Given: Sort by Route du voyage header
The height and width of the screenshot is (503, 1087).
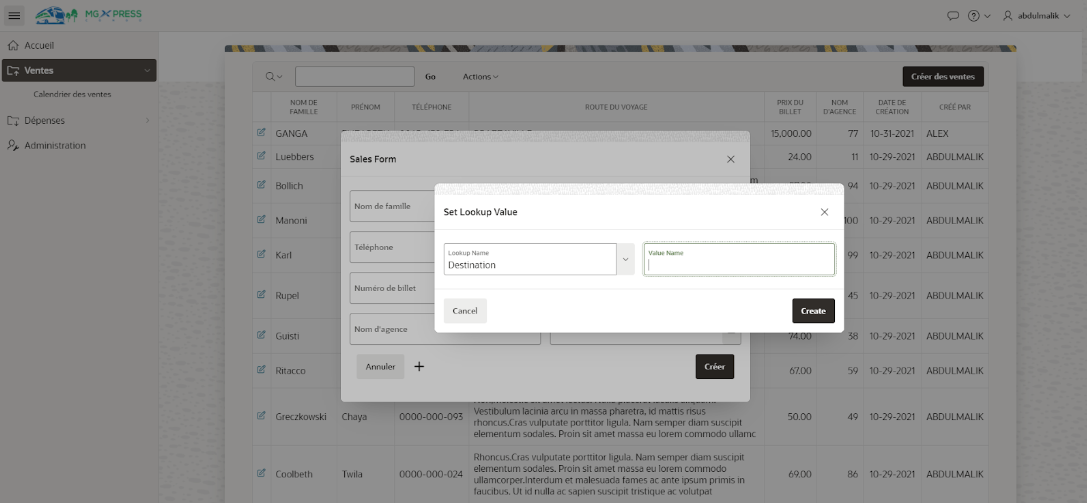Looking at the screenshot, I should tap(616, 107).
